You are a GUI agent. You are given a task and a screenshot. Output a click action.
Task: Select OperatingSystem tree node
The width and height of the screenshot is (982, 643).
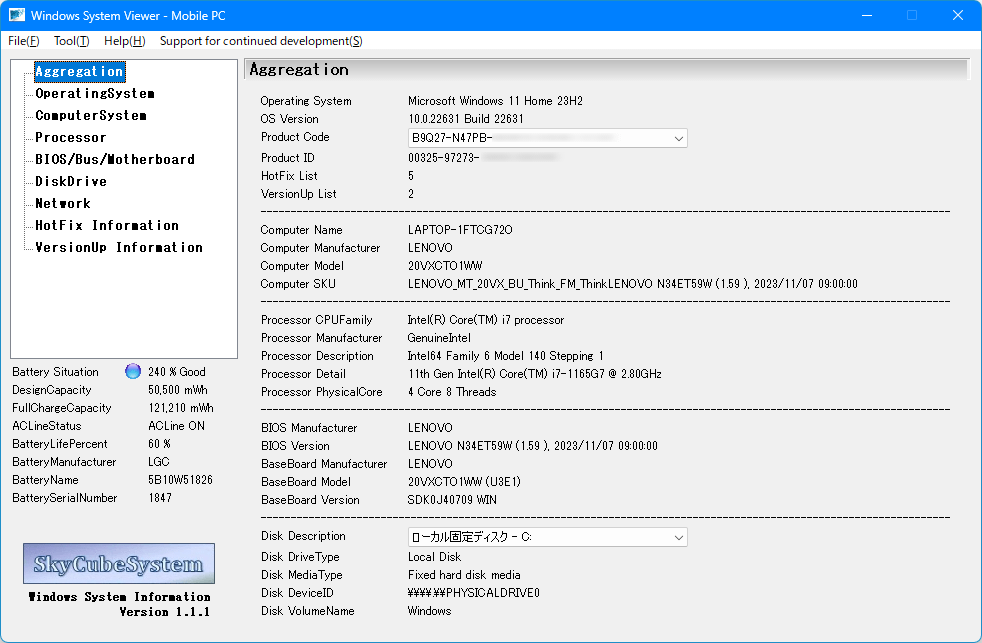(95, 93)
